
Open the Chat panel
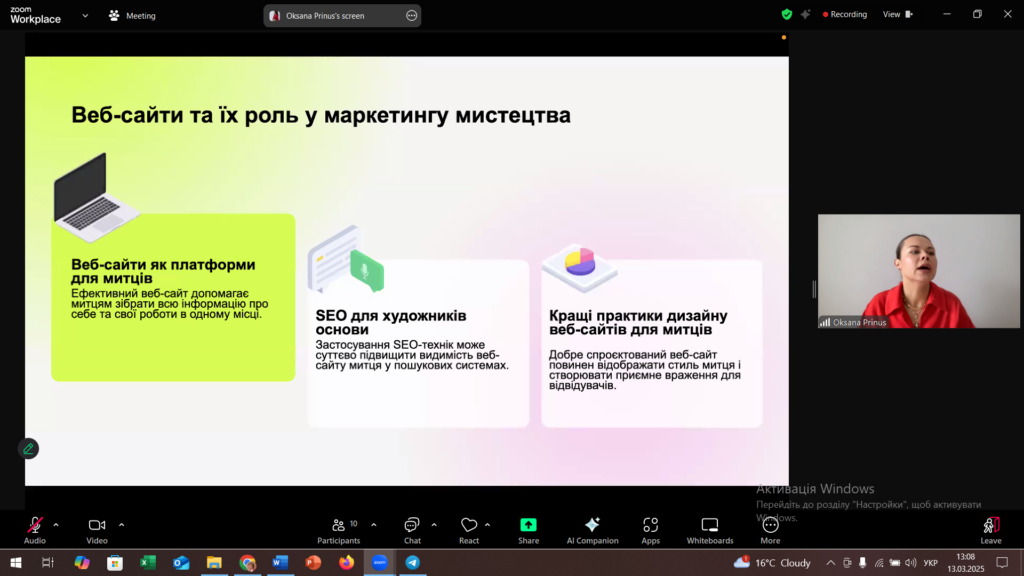[412, 530]
